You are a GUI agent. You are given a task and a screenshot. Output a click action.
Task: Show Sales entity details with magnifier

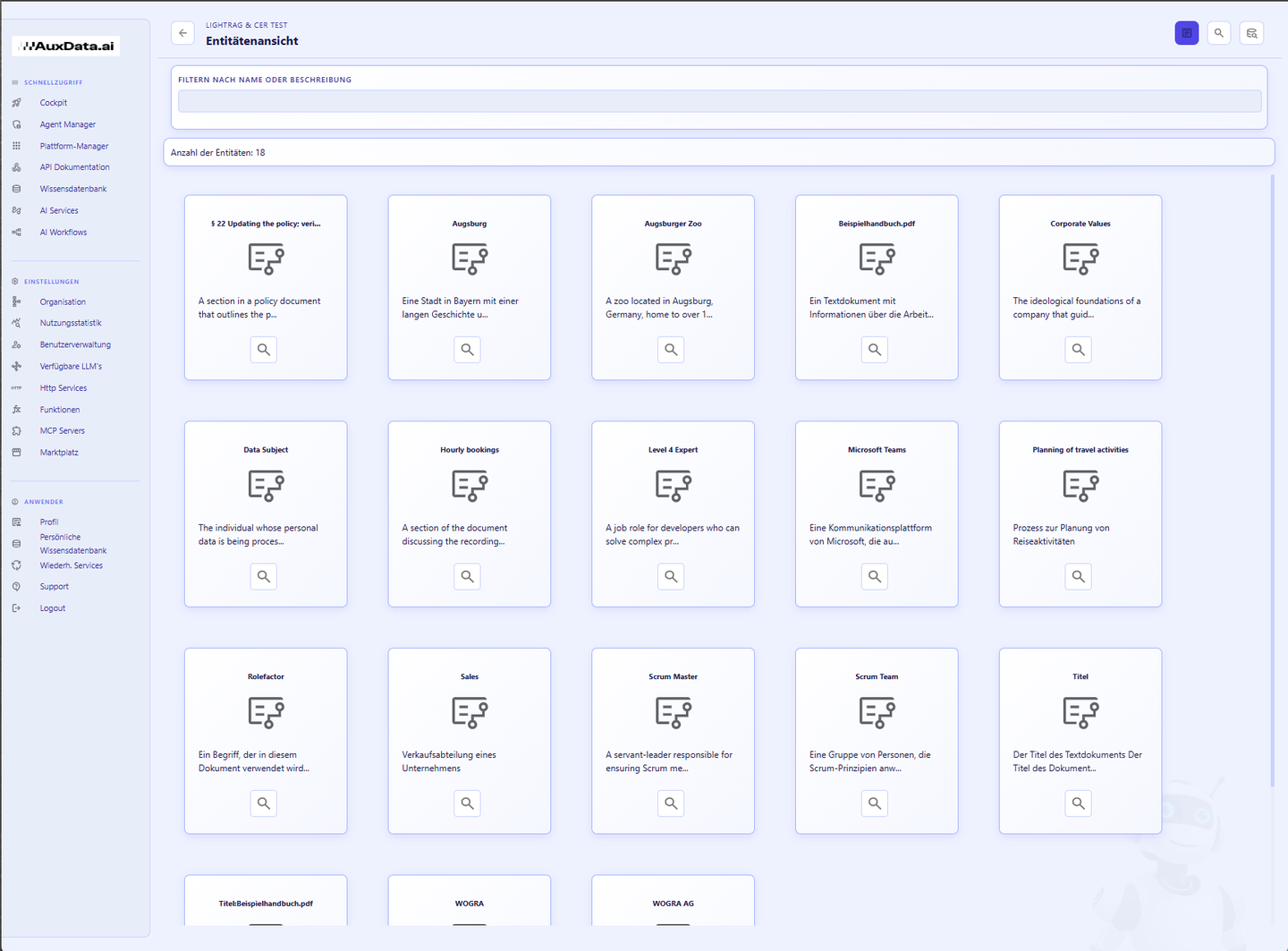coord(468,803)
